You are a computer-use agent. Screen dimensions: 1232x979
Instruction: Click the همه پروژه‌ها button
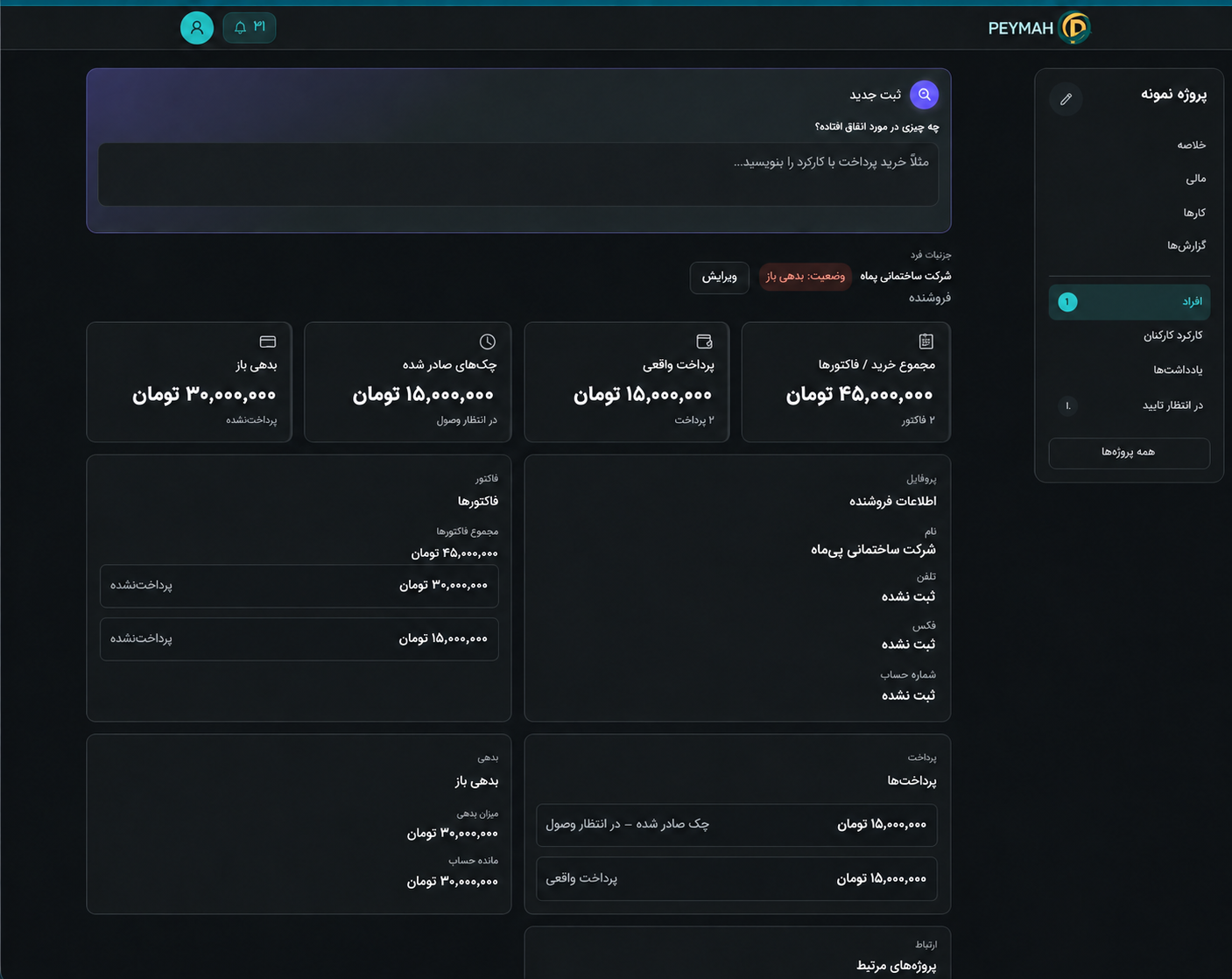(1130, 453)
